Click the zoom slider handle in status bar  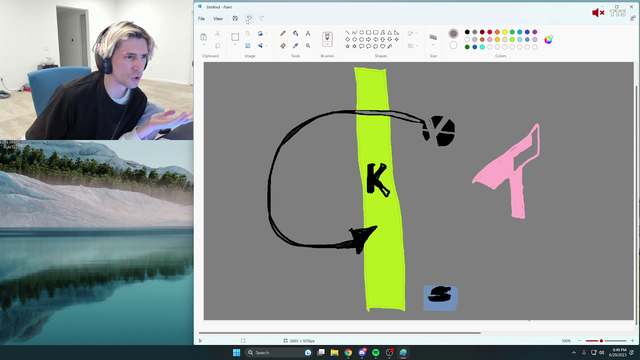coord(601,341)
